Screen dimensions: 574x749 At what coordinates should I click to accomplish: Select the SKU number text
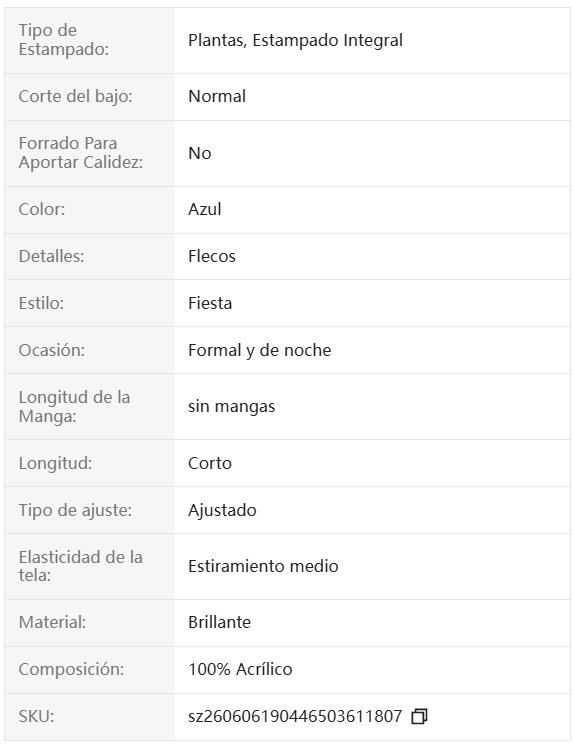pyautogui.click(x=295, y=716)
